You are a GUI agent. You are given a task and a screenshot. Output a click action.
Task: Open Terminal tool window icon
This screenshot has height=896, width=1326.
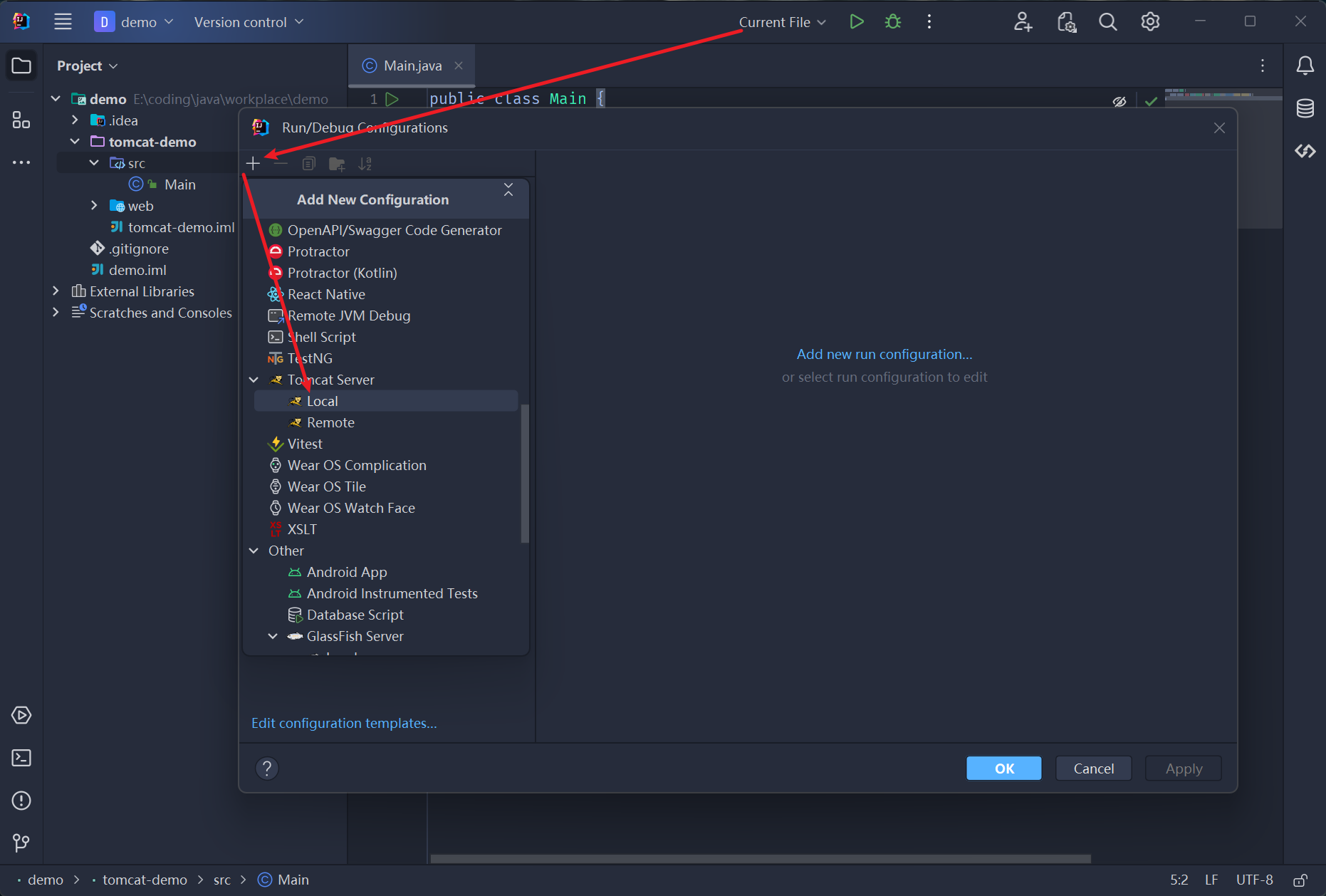tap(21, 758)
